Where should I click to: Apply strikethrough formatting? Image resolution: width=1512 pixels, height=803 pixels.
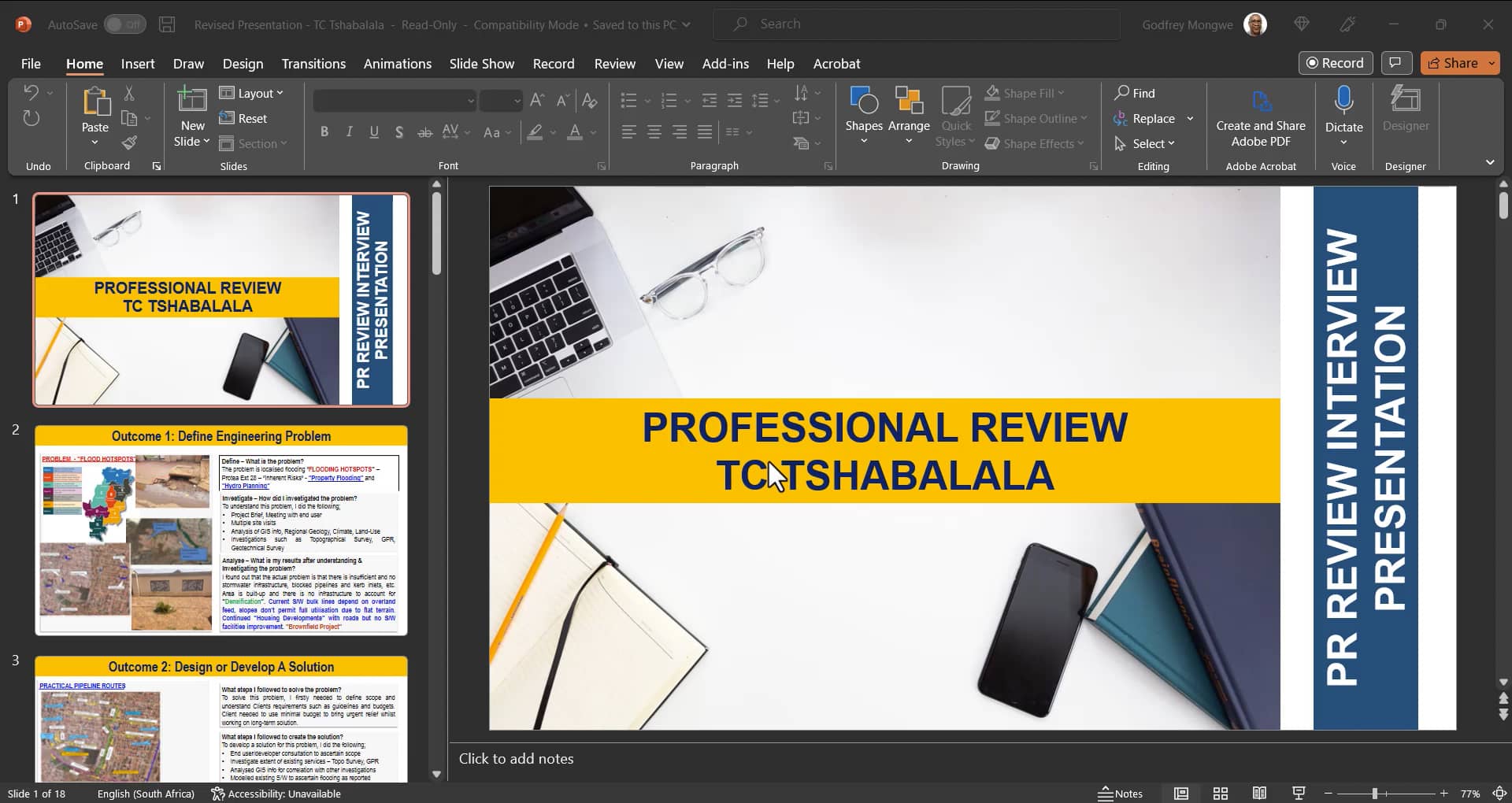coord(424,131)
